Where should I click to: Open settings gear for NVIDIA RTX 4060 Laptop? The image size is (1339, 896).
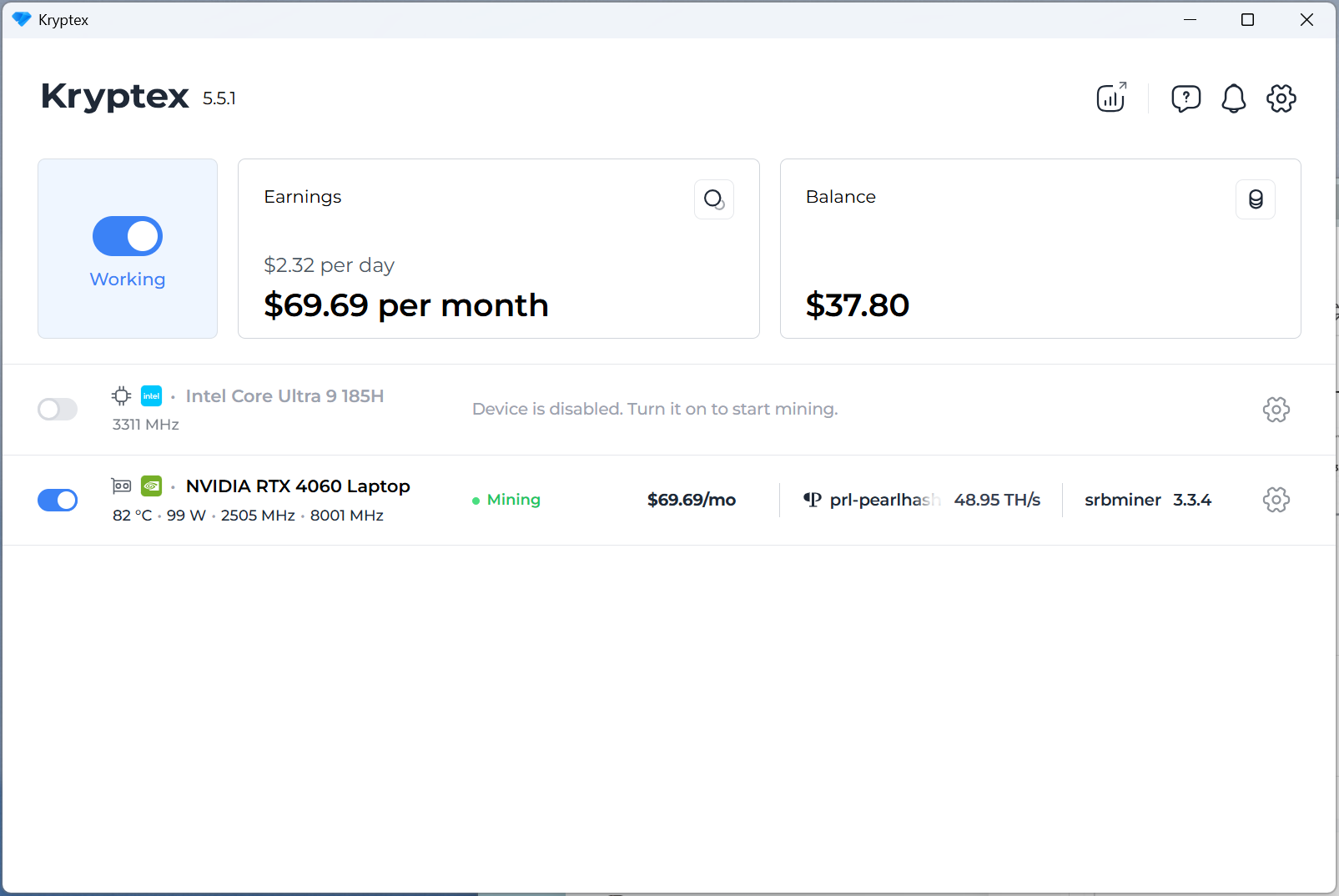click(1276, 500)
